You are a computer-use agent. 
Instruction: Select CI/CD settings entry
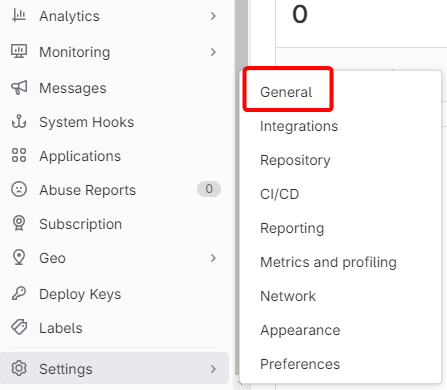pos(280,194)
